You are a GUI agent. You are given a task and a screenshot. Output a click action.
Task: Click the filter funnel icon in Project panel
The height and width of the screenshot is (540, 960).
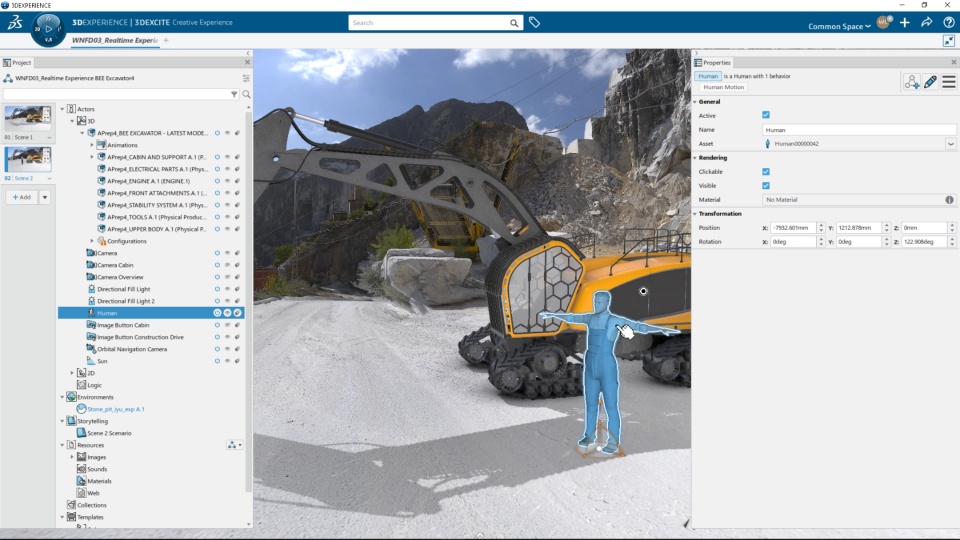tap(234, 94)
